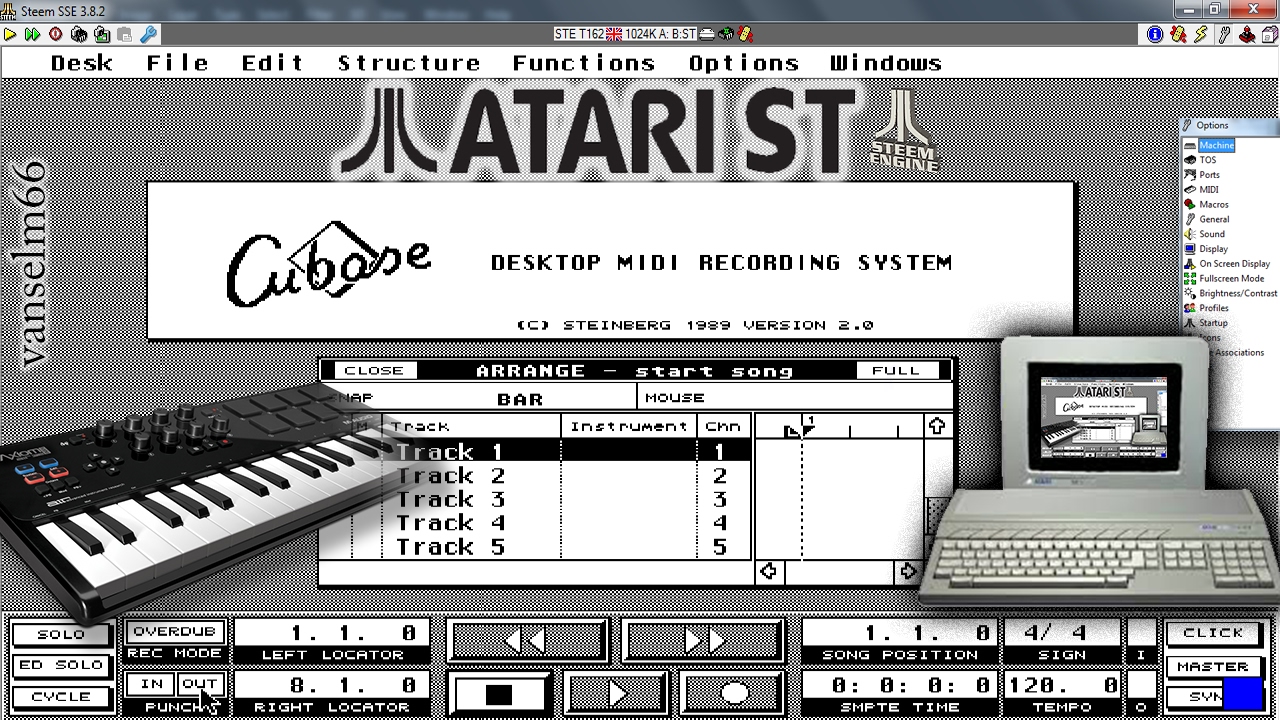1280x720 pixels.
Task: Click the blue information icon
Action: pyautogui.click(x=1155, y=34)
